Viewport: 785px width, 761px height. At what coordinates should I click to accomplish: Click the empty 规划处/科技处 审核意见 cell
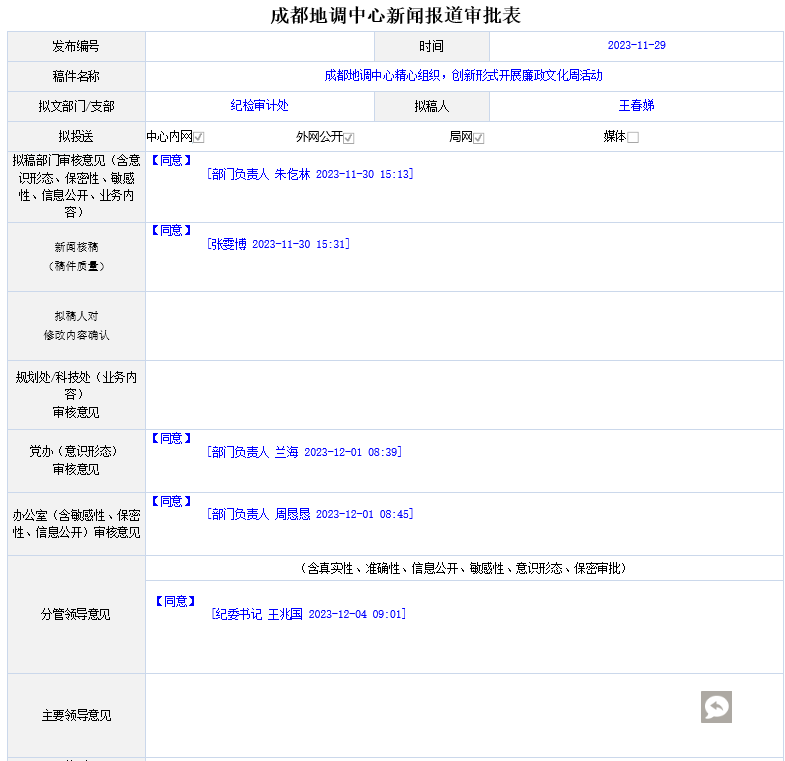[x=464, y=395]
